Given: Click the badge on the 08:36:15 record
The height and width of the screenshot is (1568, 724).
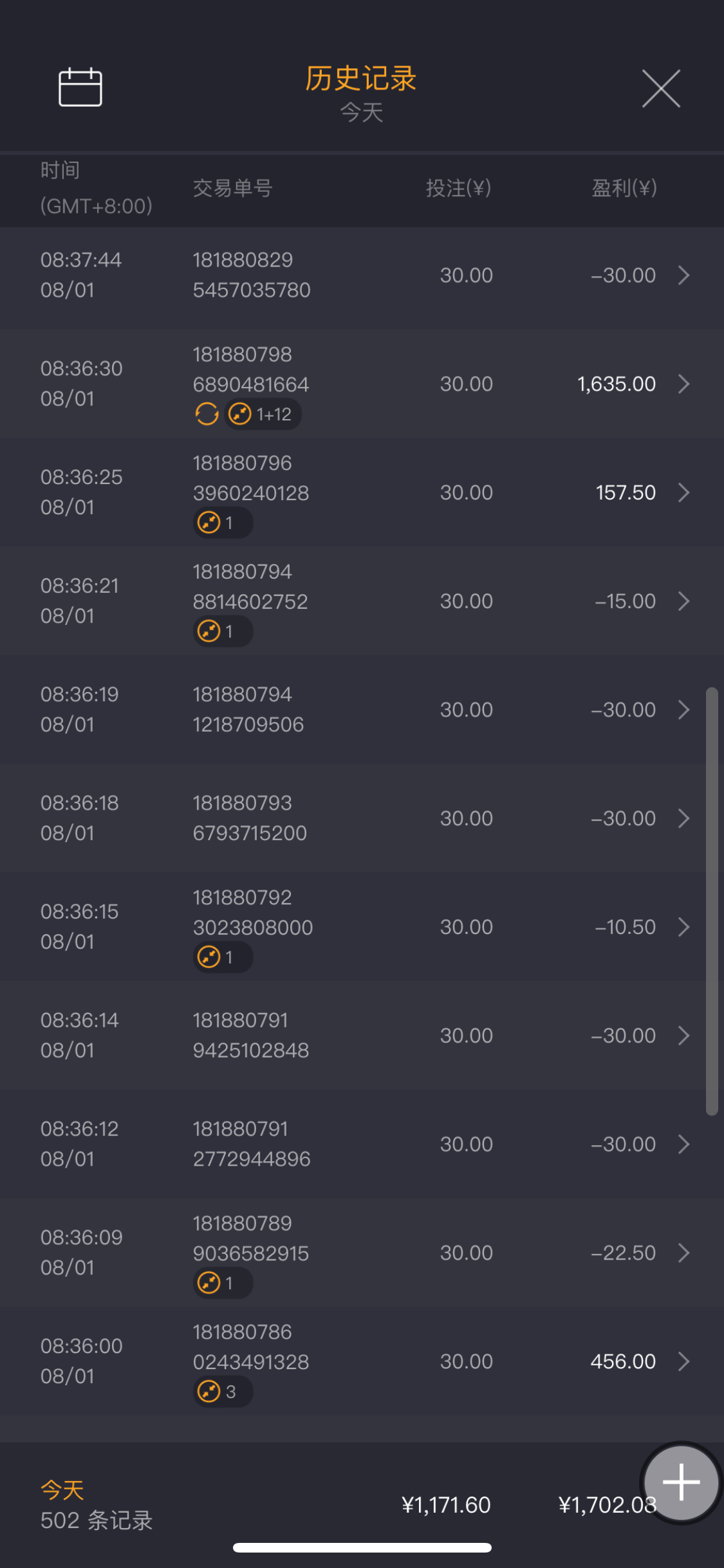Looking at the screenshot, I should coord(222,957).
